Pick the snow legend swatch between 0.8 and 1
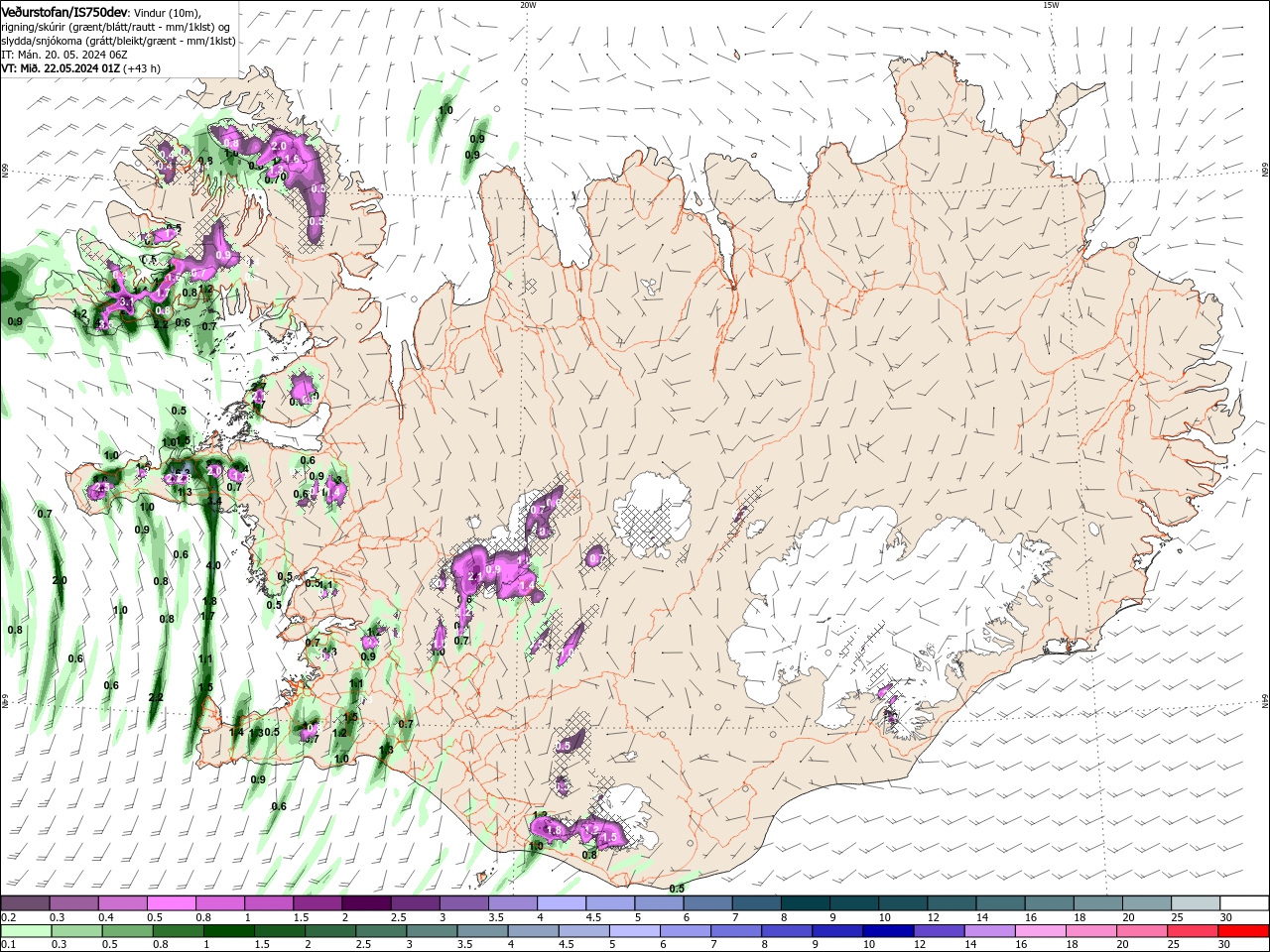This screenshot has height=952, width=1270. (x=219, y=903)
